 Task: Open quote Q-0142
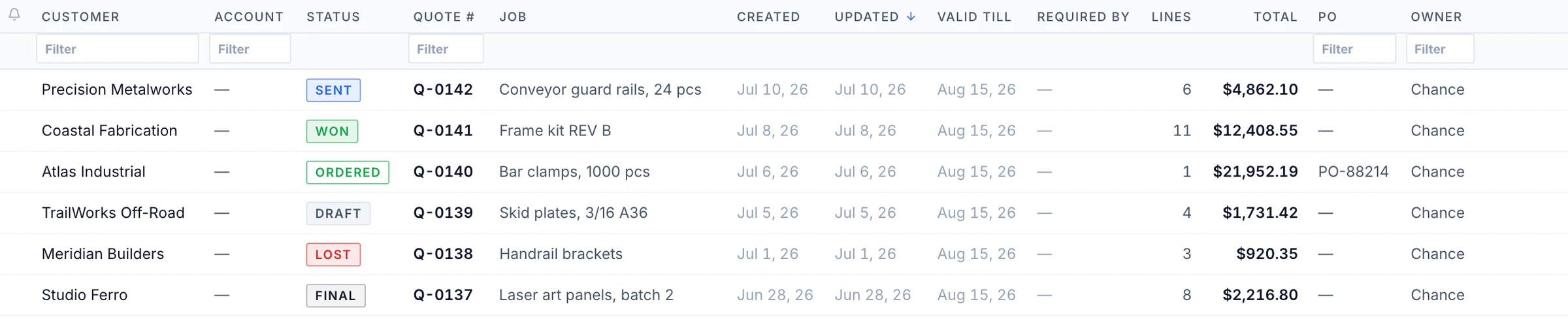(x=443, y=90)
